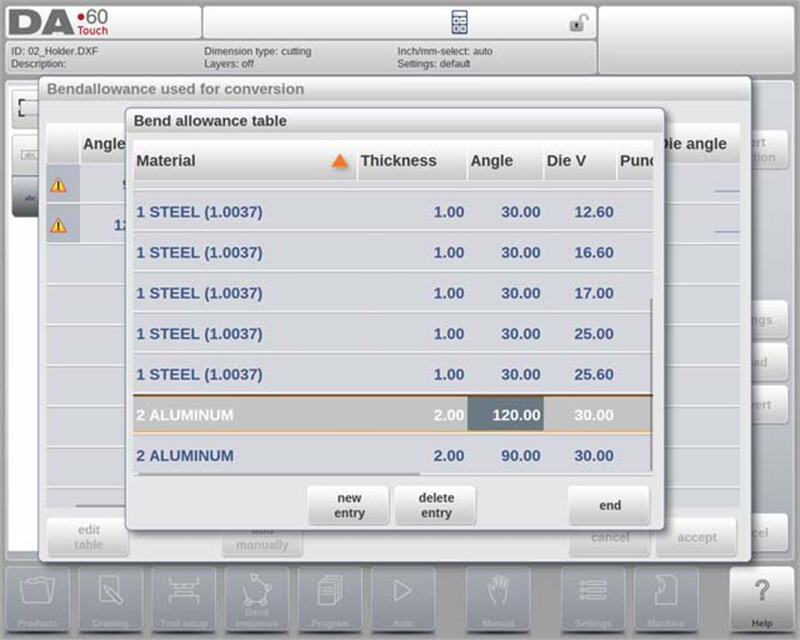
Task: Toggle Material column sort arrow
Action: [x=340, y=161]
